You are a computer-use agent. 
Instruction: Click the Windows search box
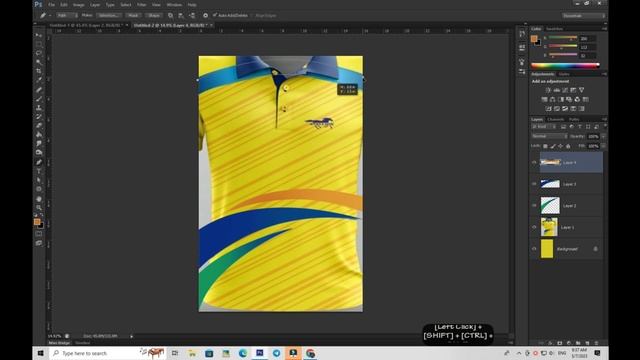pyautogui.click(x=108, y=353)
